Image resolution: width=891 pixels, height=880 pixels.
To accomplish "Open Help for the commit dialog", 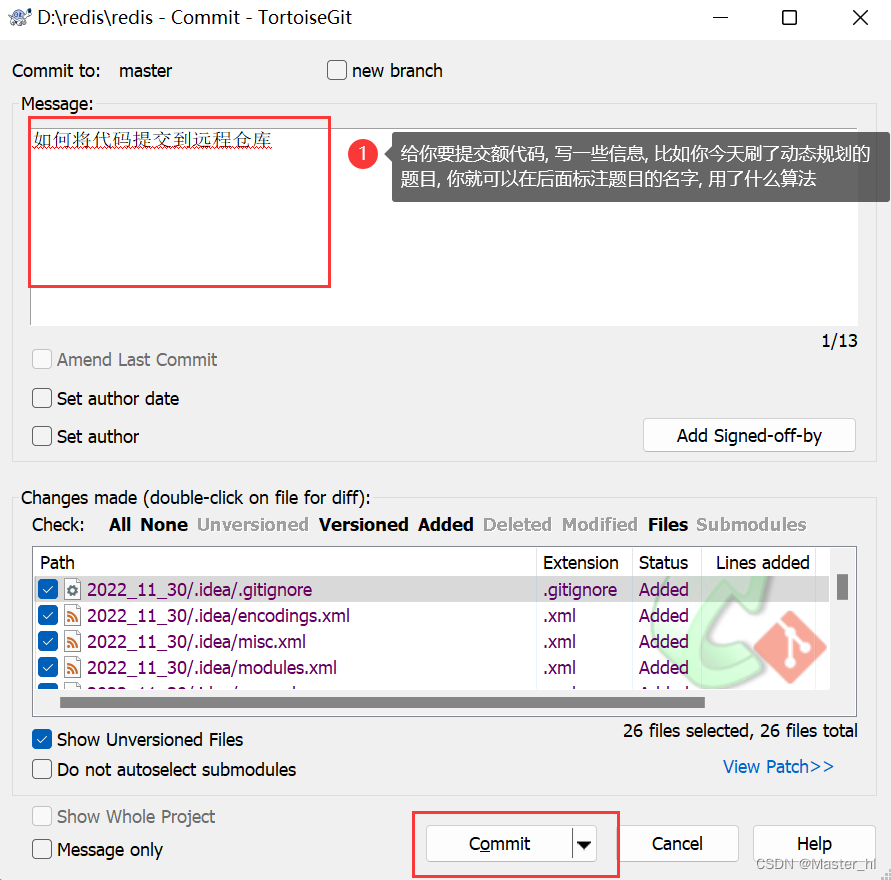I will [x=814, y=844].
